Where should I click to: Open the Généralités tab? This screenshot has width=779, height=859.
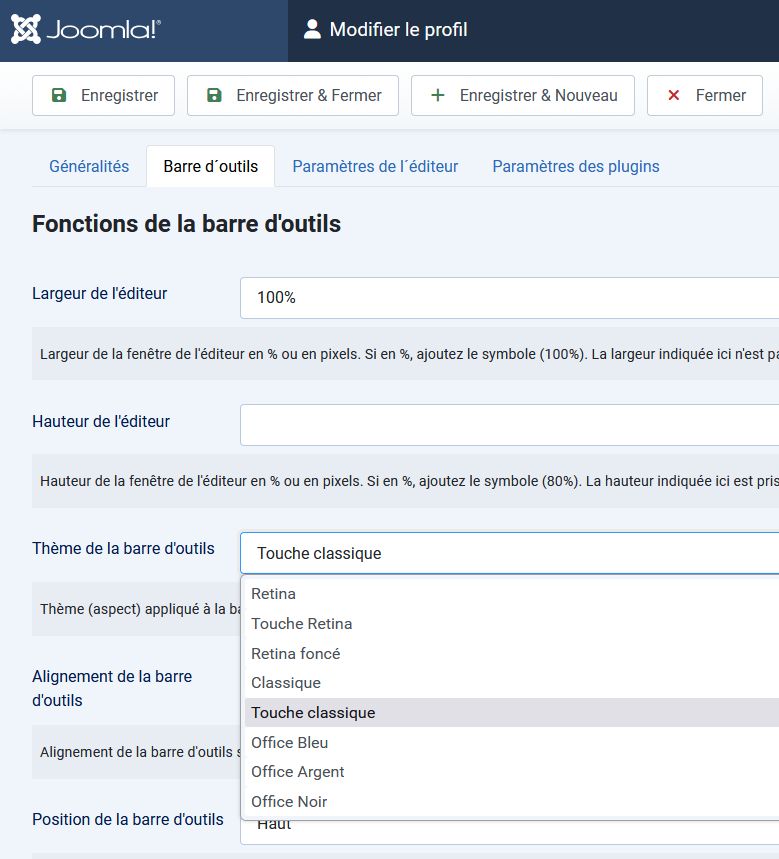89,167
